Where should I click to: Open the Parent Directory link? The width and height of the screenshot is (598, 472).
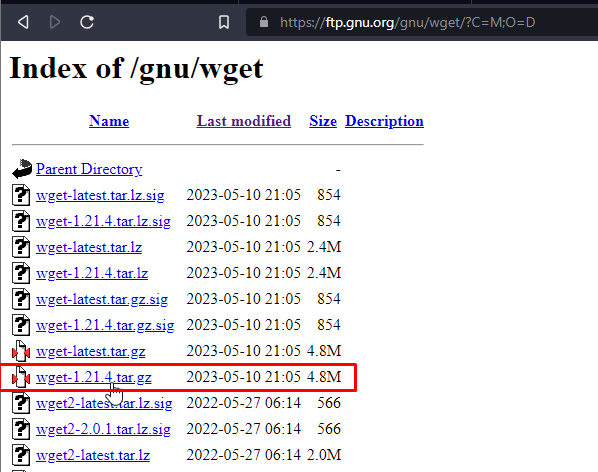[x=89, y=169]
